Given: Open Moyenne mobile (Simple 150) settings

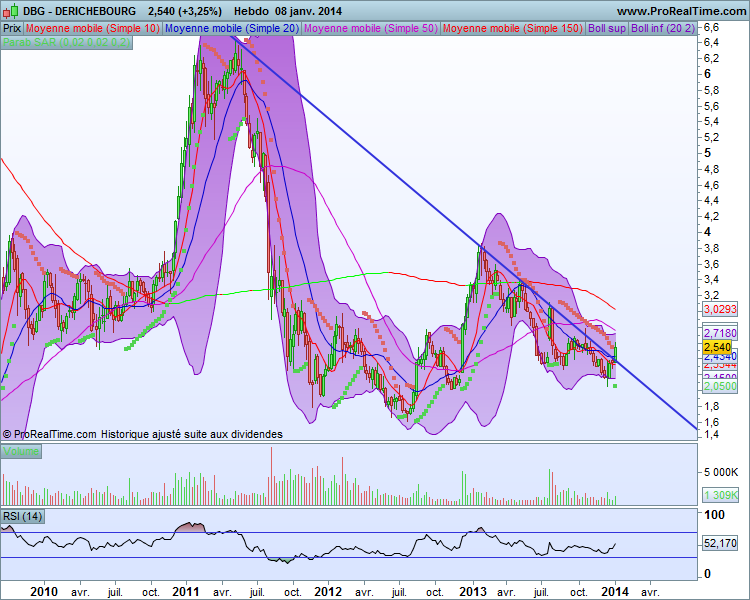Looking at the screenshot, I should tap(513, 28).
